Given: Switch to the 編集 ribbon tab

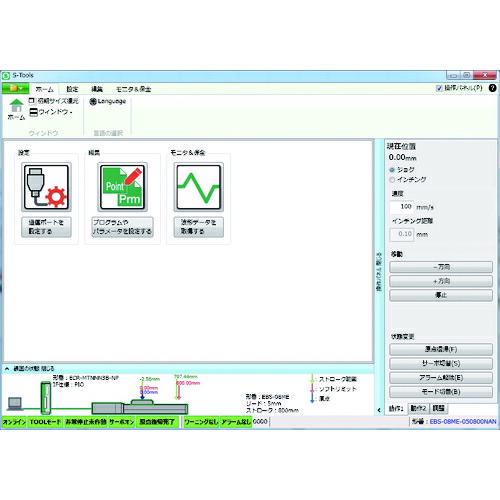Looking at the screenshot, I should [x=97, y=89].
